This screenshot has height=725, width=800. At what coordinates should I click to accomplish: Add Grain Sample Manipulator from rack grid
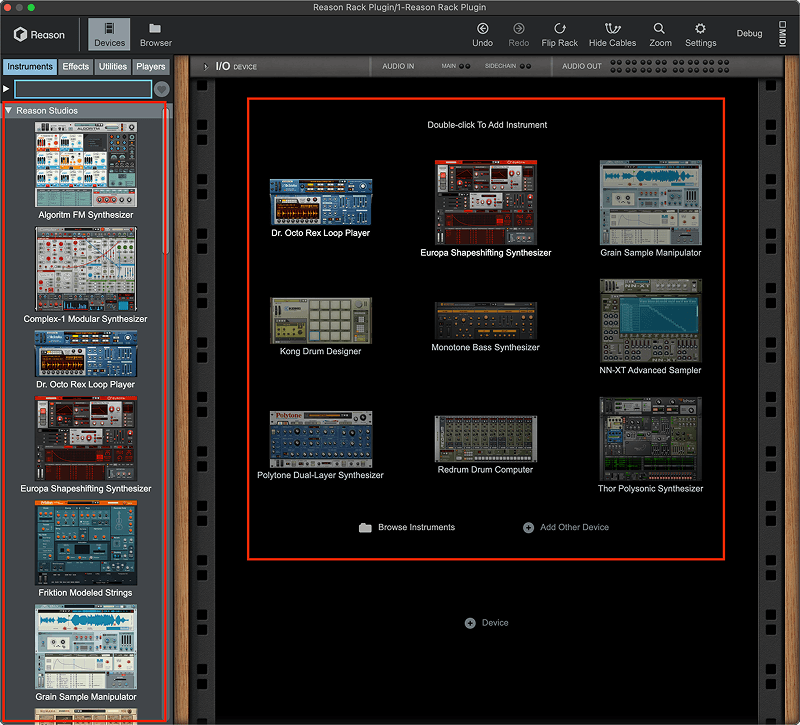pos(651,203)
